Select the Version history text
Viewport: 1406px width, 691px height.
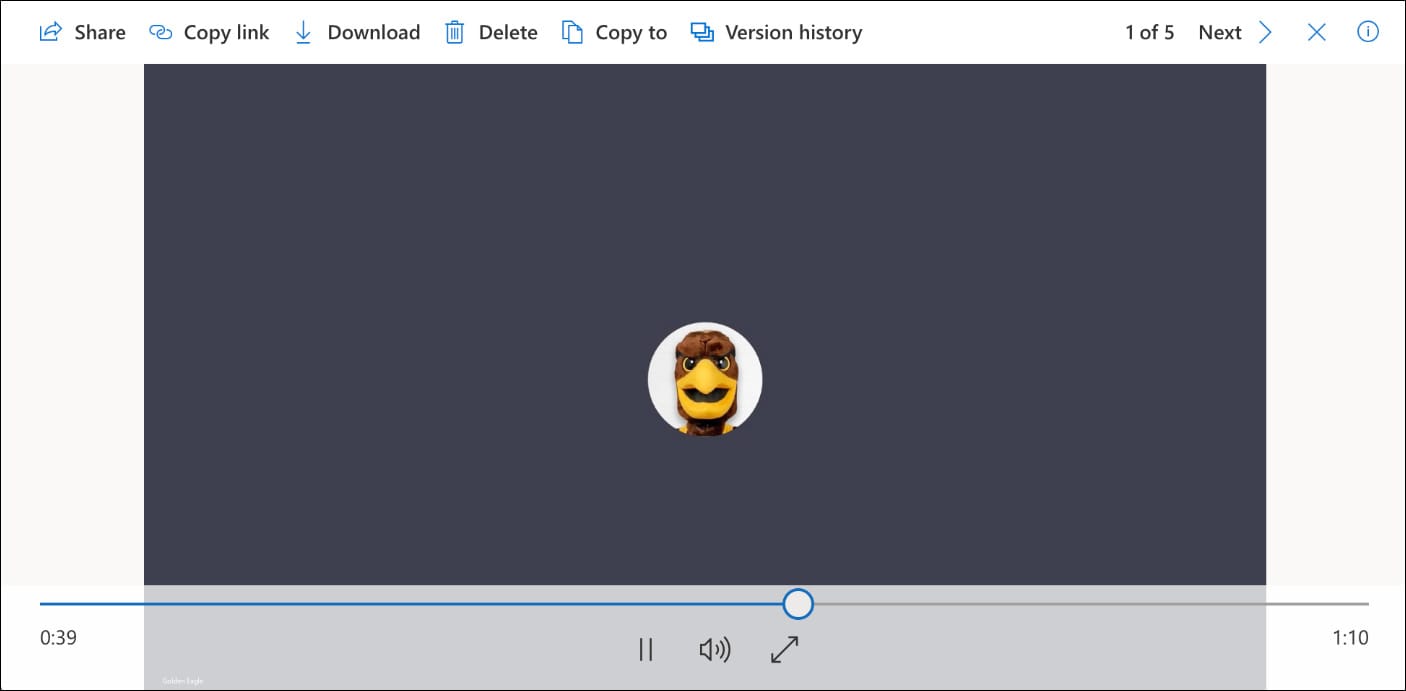click(793, 32)
